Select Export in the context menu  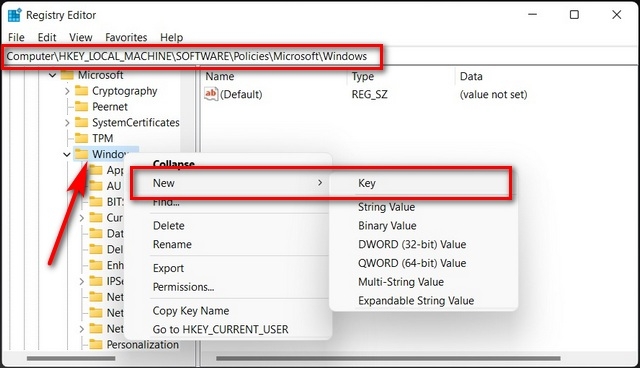tap(168, 268)
